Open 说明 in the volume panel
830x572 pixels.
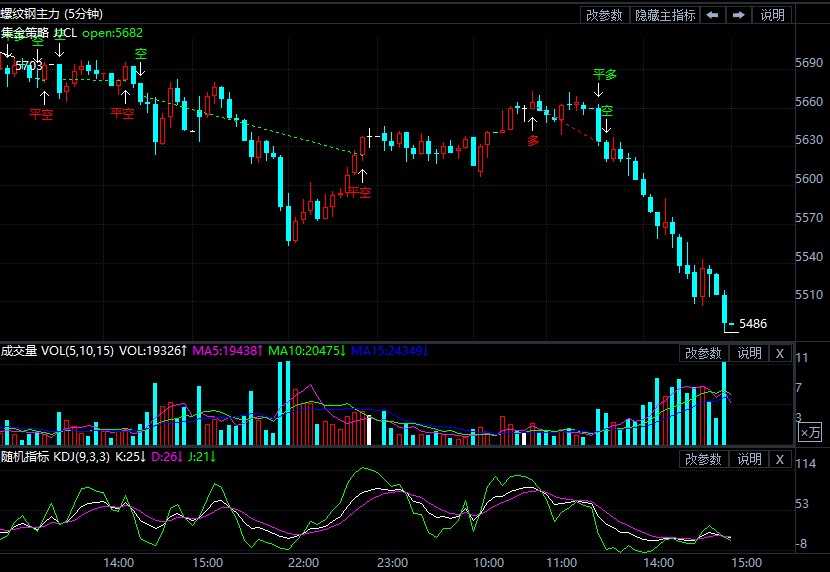(x=749, y=353)
